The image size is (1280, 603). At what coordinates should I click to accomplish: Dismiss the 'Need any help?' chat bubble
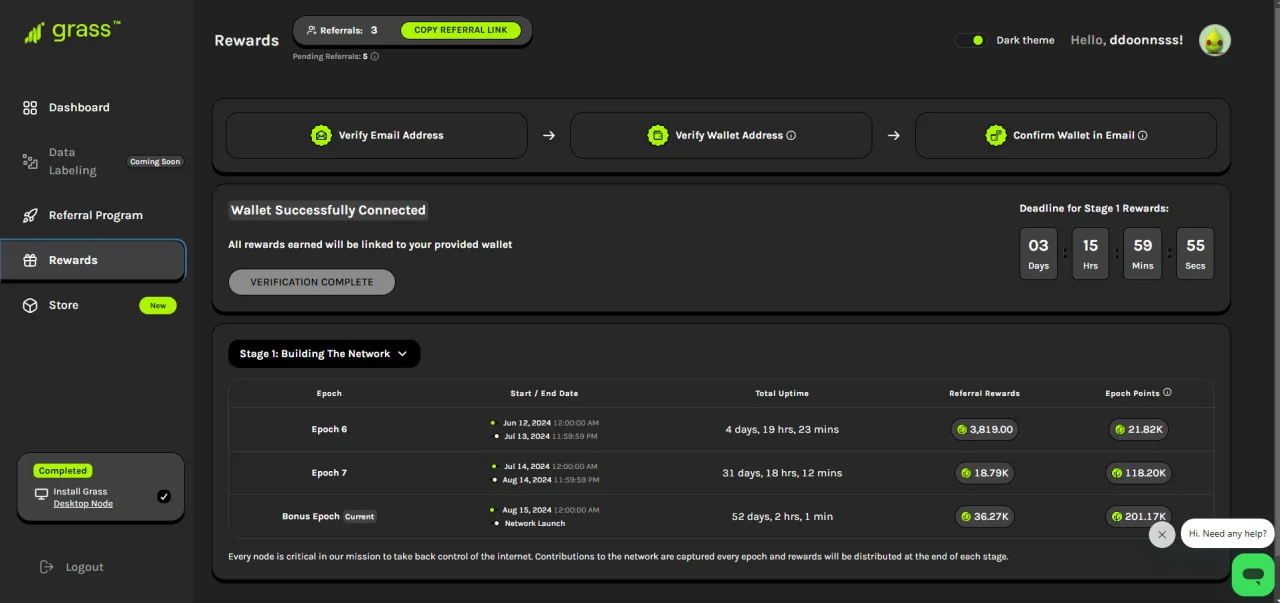(x=1162, y=534)
